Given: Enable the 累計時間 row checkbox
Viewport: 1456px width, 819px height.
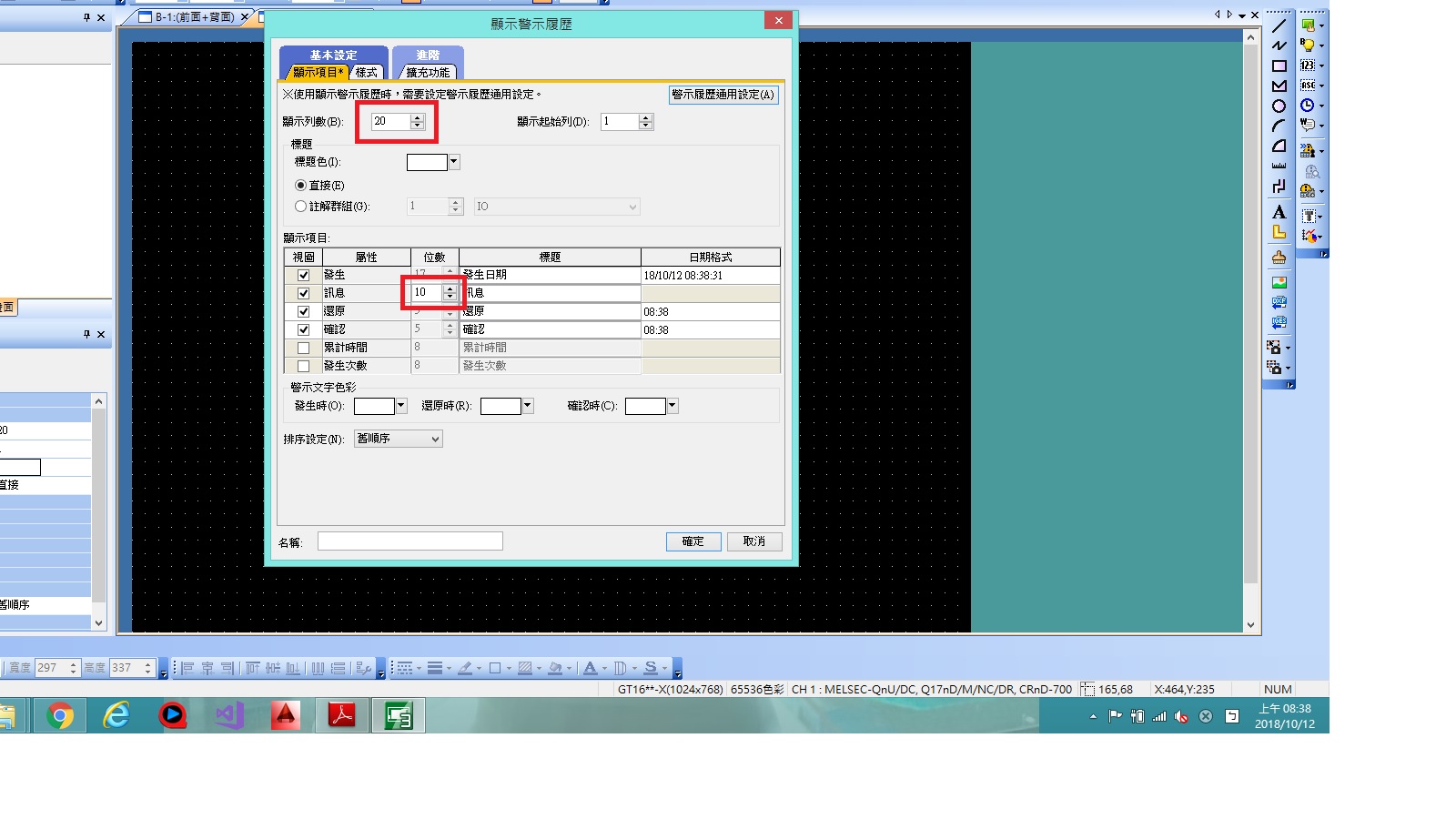Looking at the screenshot, I should (303, 348).
